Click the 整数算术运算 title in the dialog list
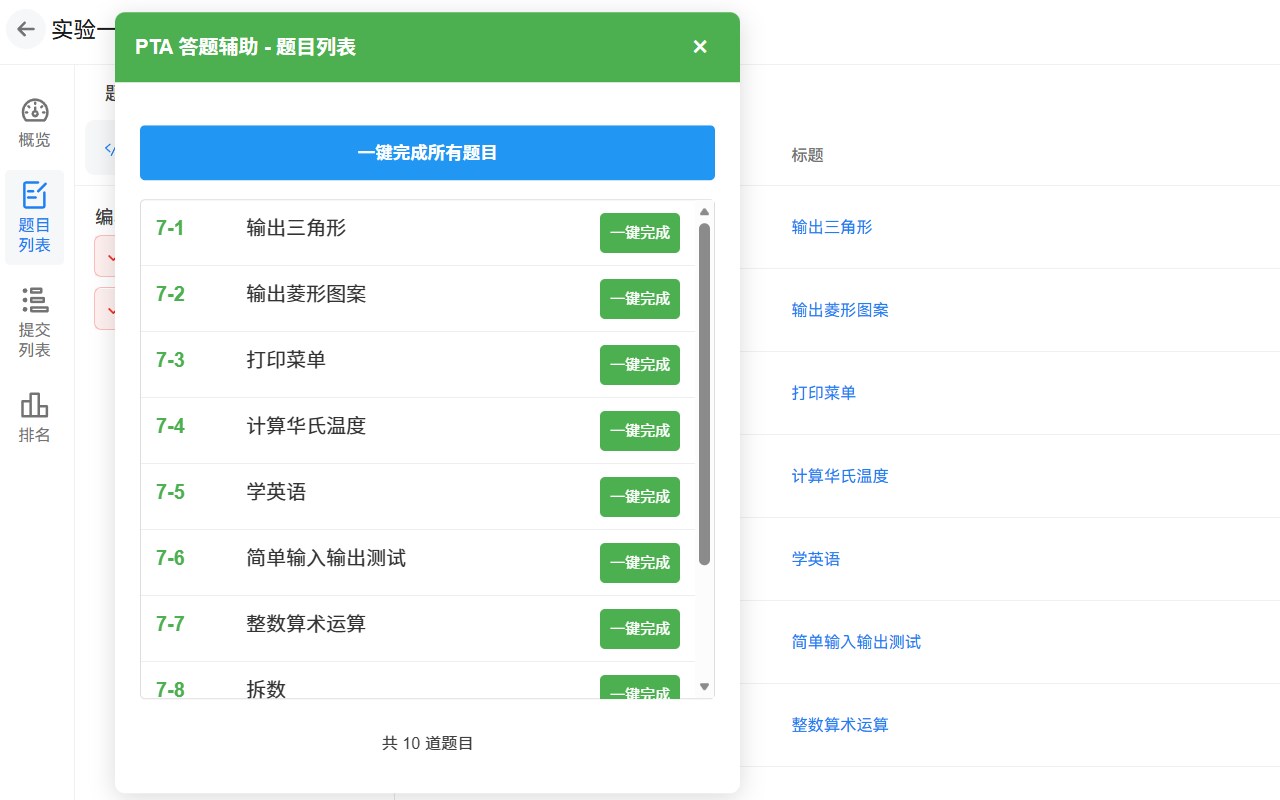 (306, 624)
